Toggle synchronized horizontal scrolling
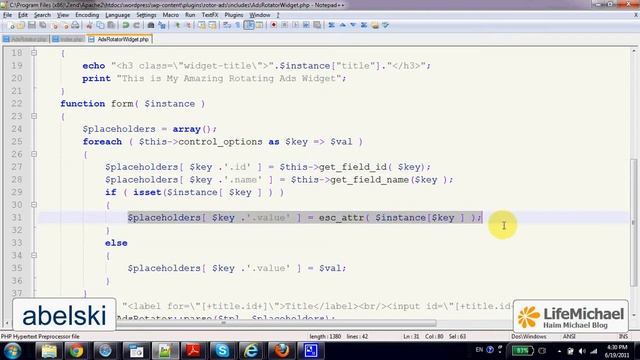Image resolution: width=640 pixels, height=360 pixels. coord(212,25)
